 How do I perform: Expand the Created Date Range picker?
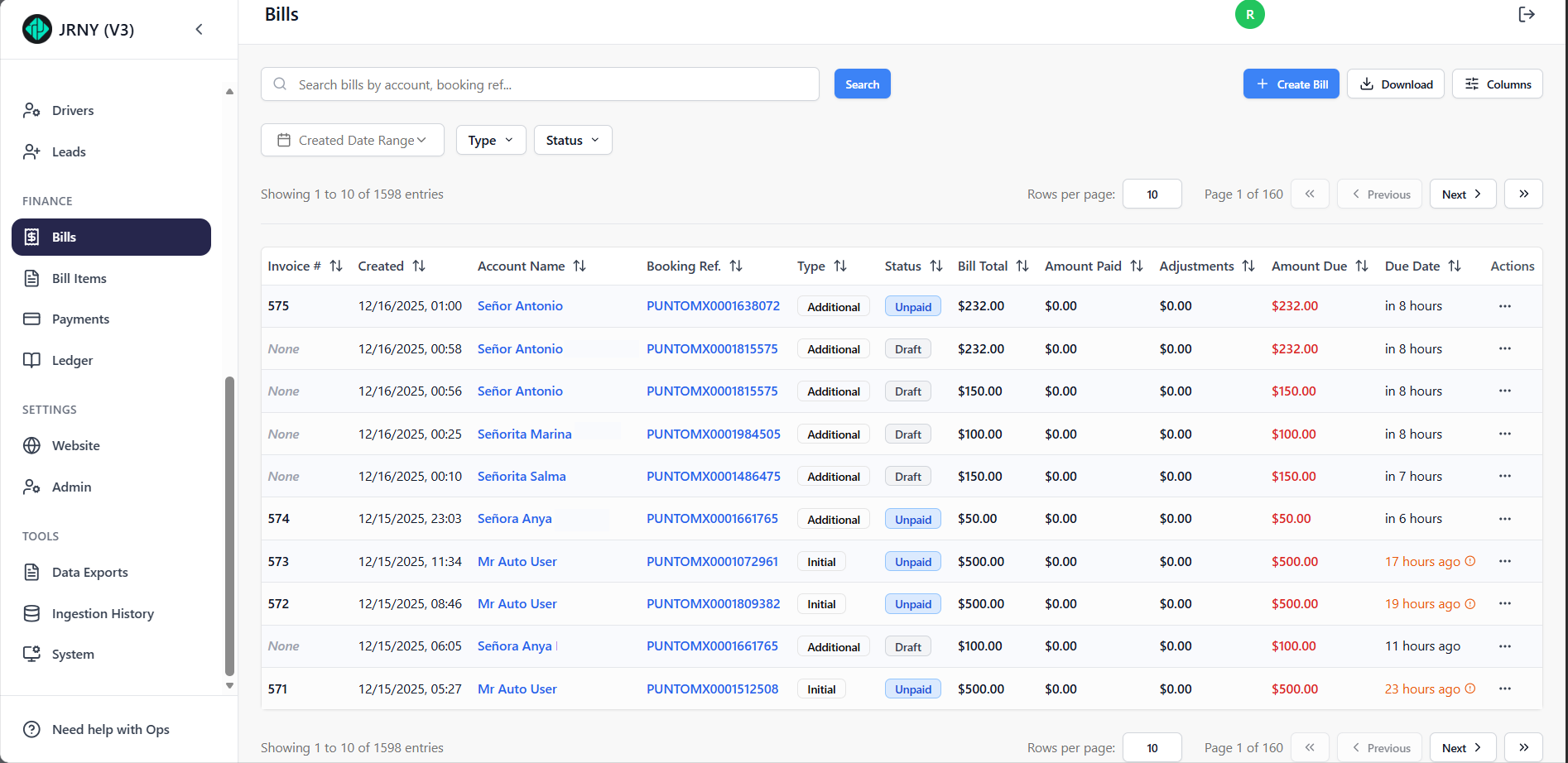coord(352,141)
